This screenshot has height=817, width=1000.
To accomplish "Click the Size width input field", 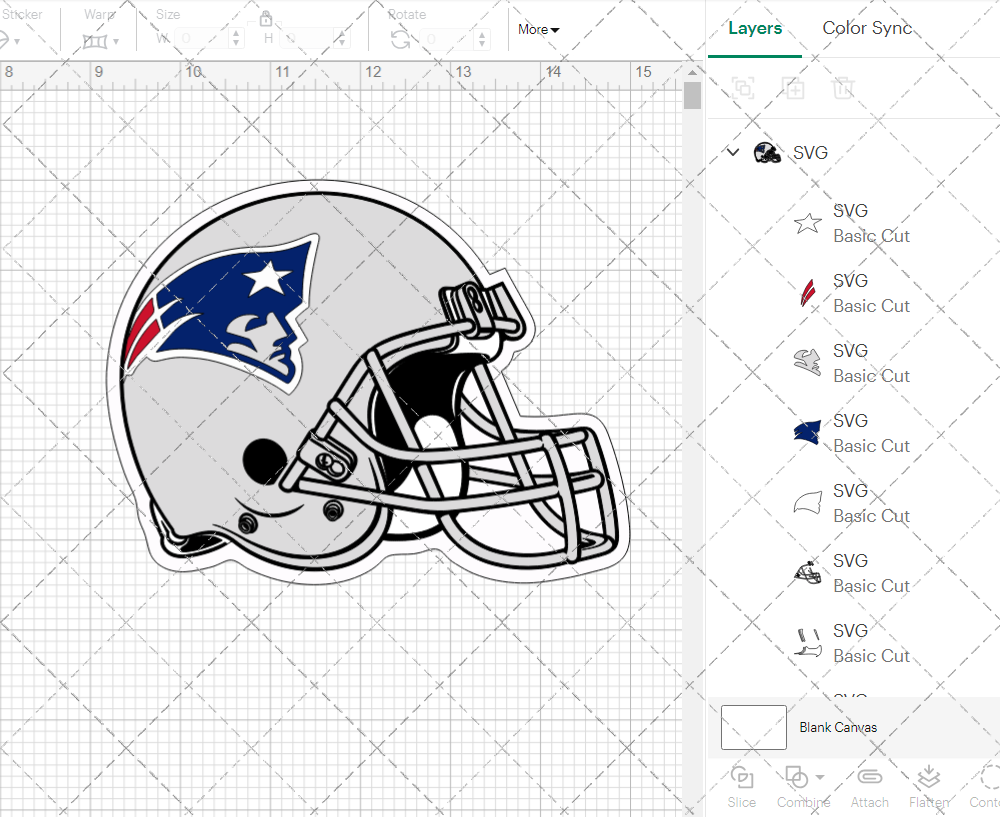I will 200,39.
